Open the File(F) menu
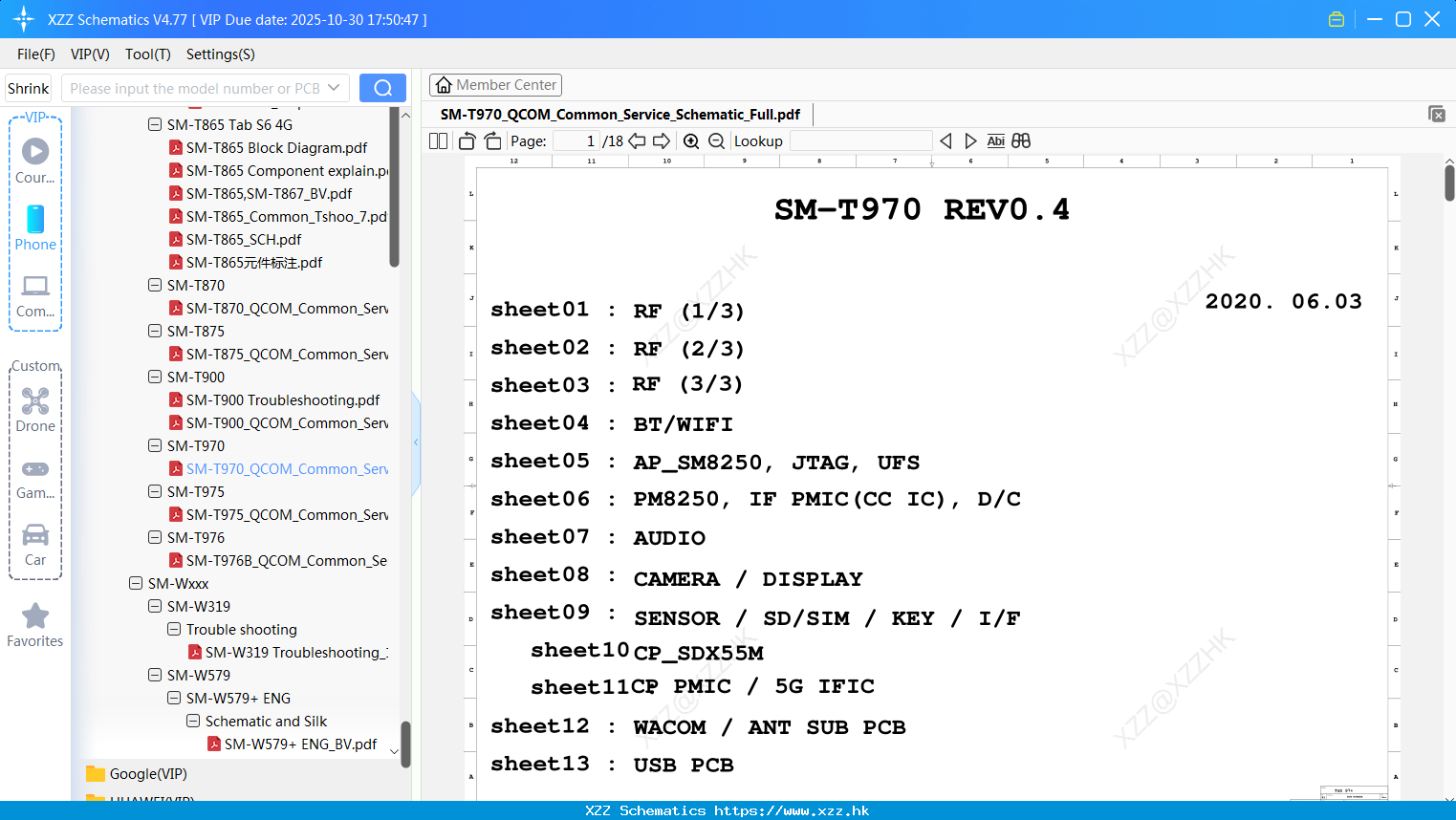 [36, 54]
